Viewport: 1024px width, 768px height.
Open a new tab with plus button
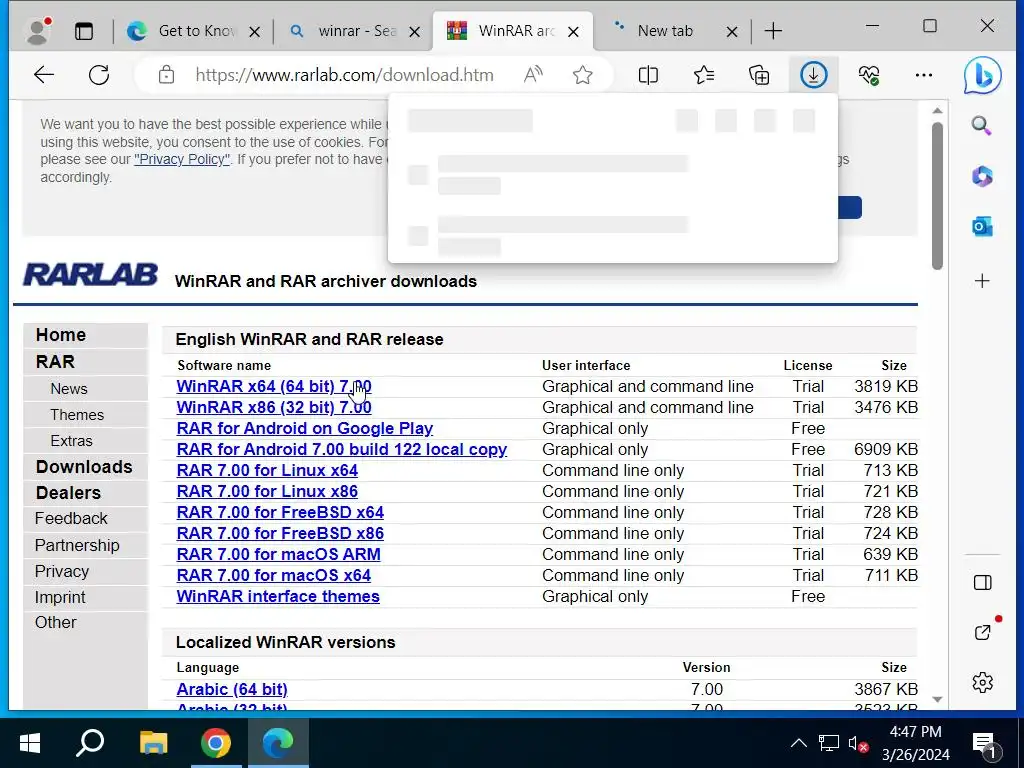click(x=773, y=31)
